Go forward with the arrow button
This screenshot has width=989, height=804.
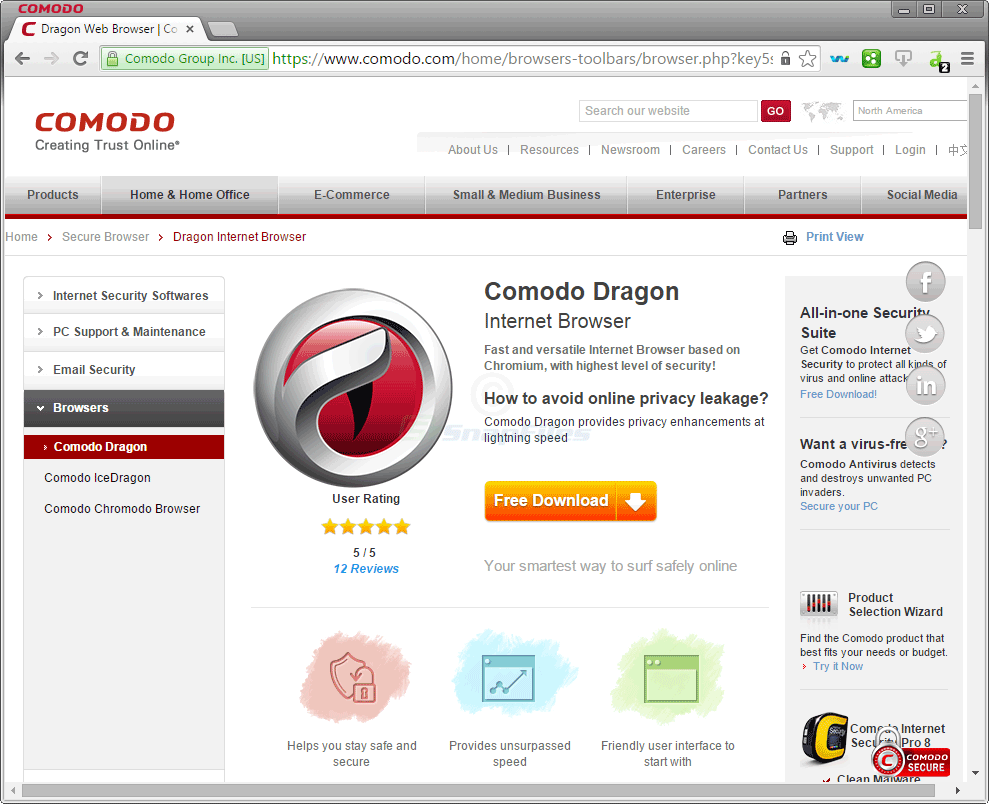(x=51, y=59)
